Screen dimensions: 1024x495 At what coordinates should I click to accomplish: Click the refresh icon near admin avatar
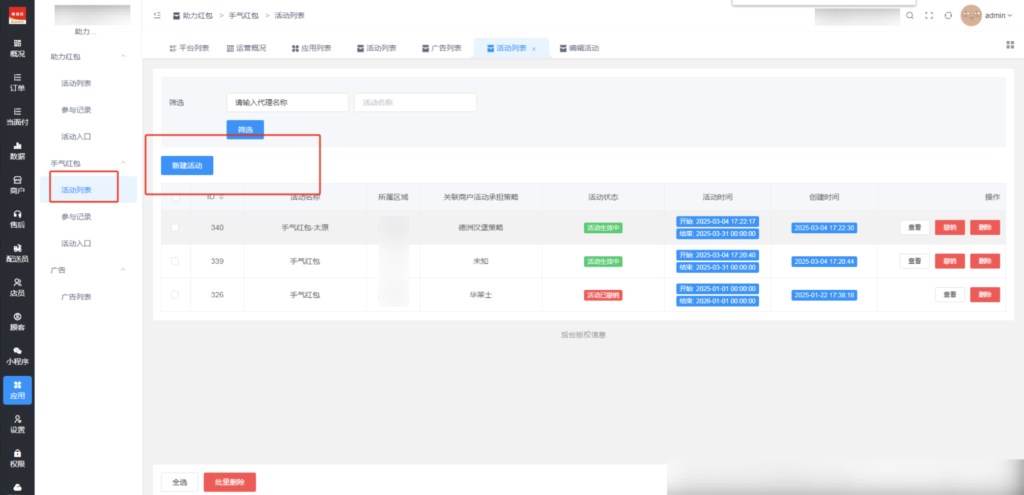[x=948, y=16]
